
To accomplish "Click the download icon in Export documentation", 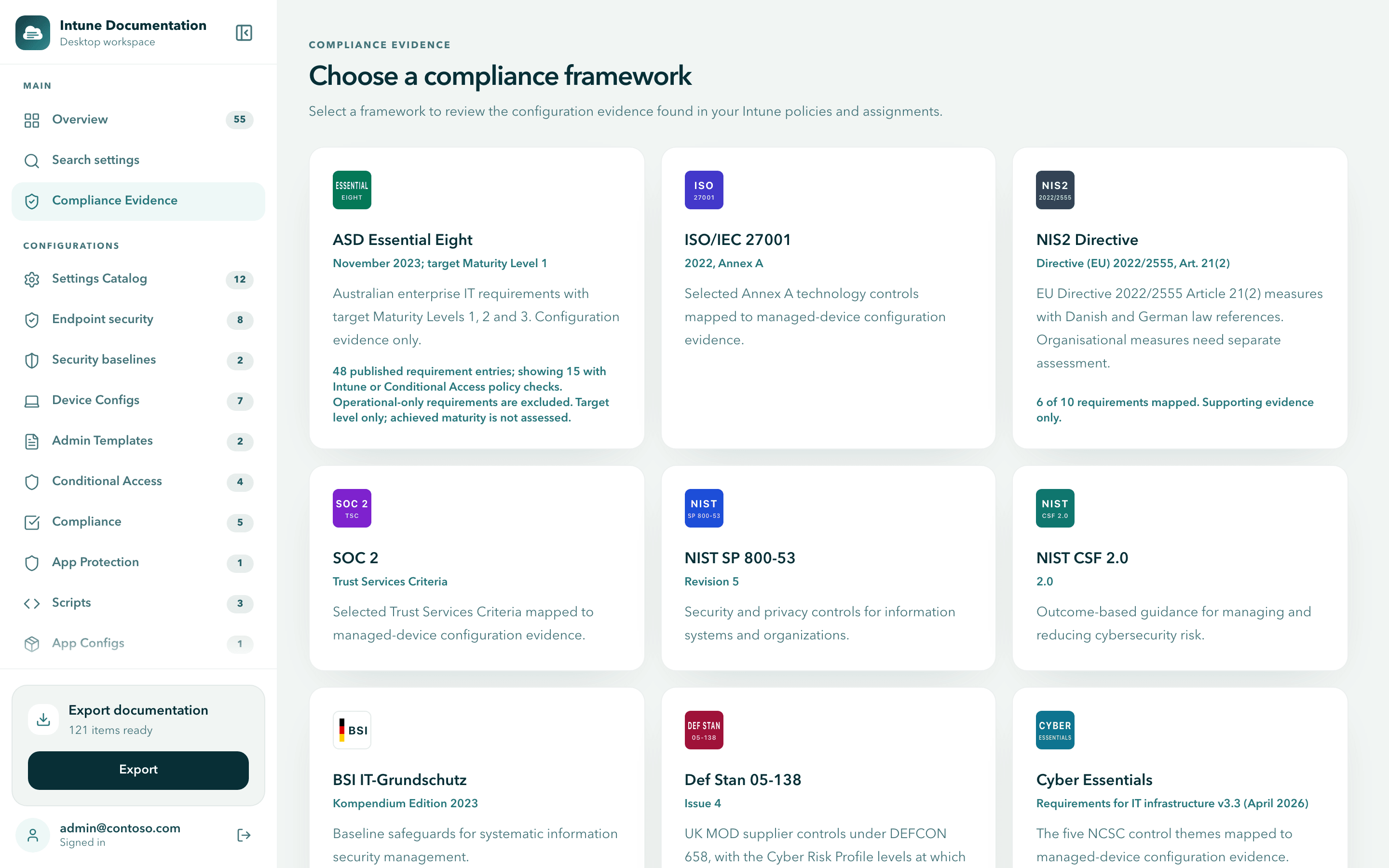I will [x=43, y=719].
